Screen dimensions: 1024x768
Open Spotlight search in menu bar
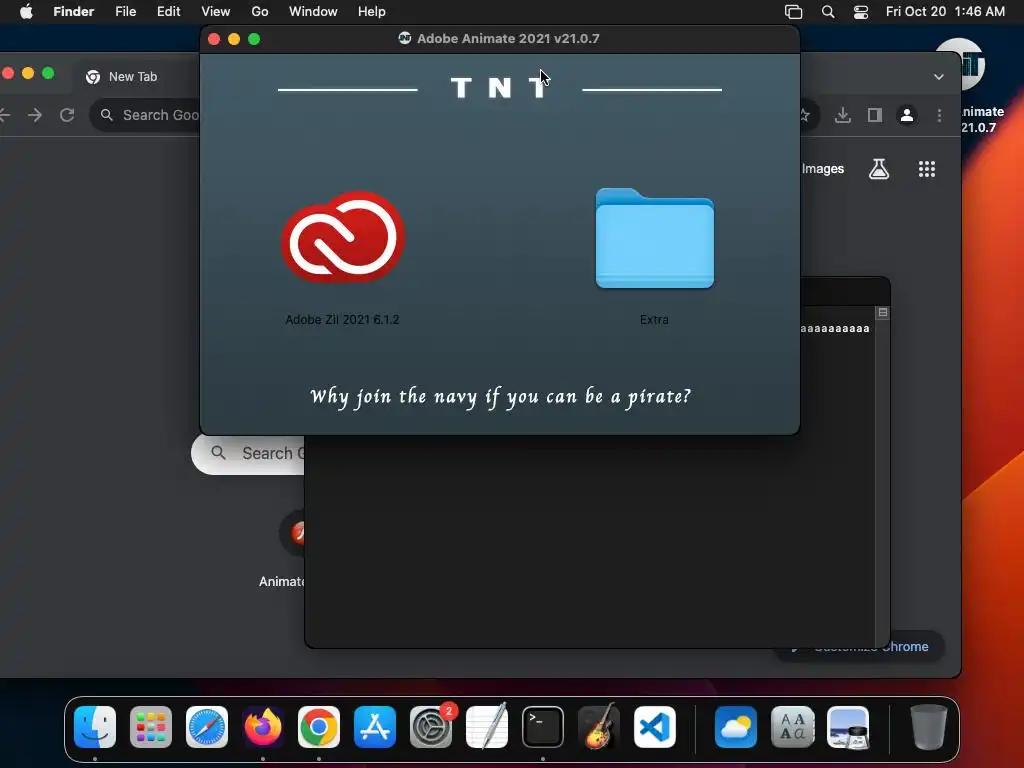827,12
